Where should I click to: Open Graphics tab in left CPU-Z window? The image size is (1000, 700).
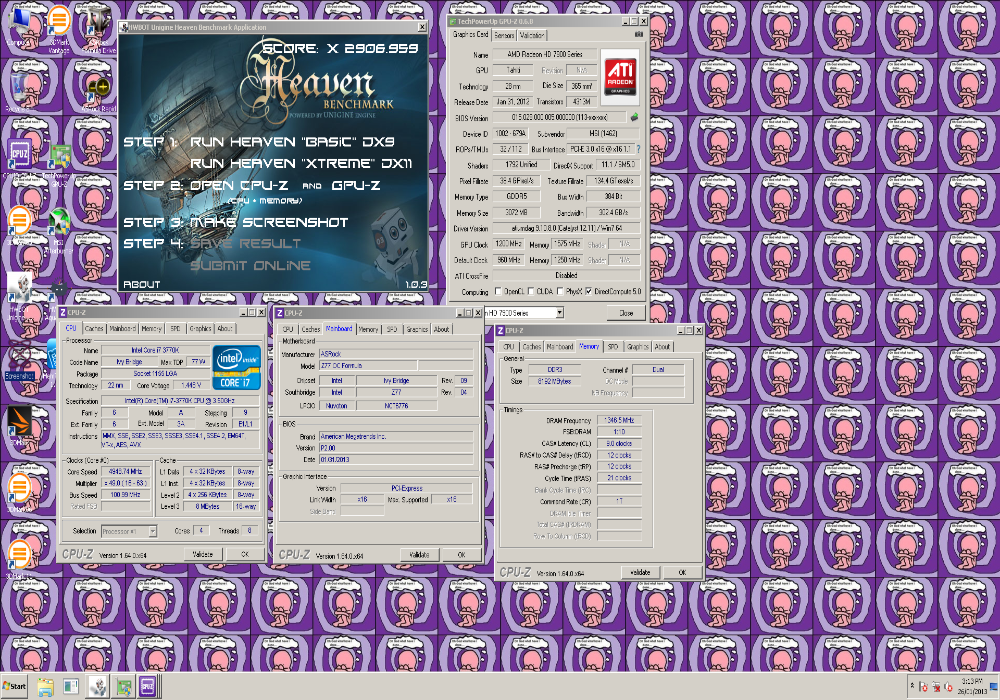200,328
